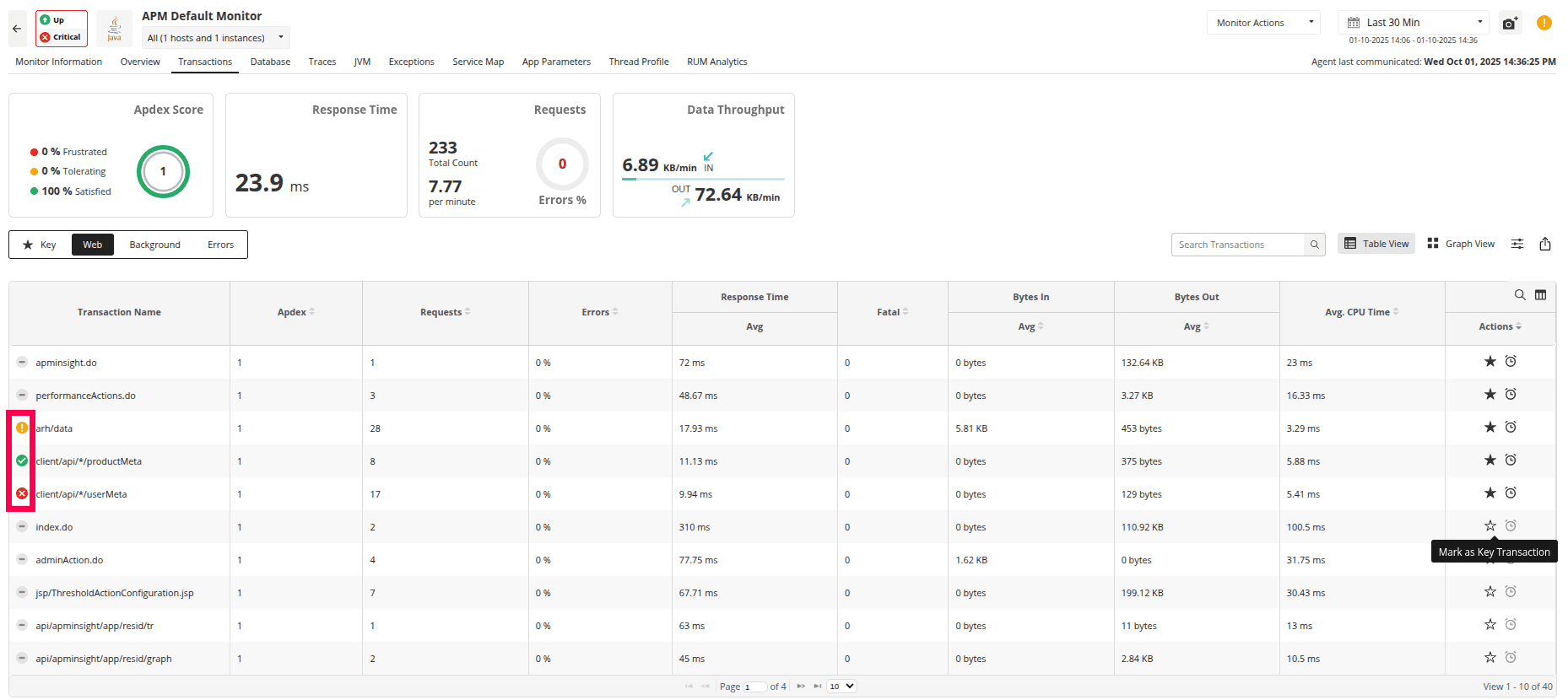Viewport: 1568px width, 700px height.
Task: Go to last page of transactions
Action: point(818,687)
